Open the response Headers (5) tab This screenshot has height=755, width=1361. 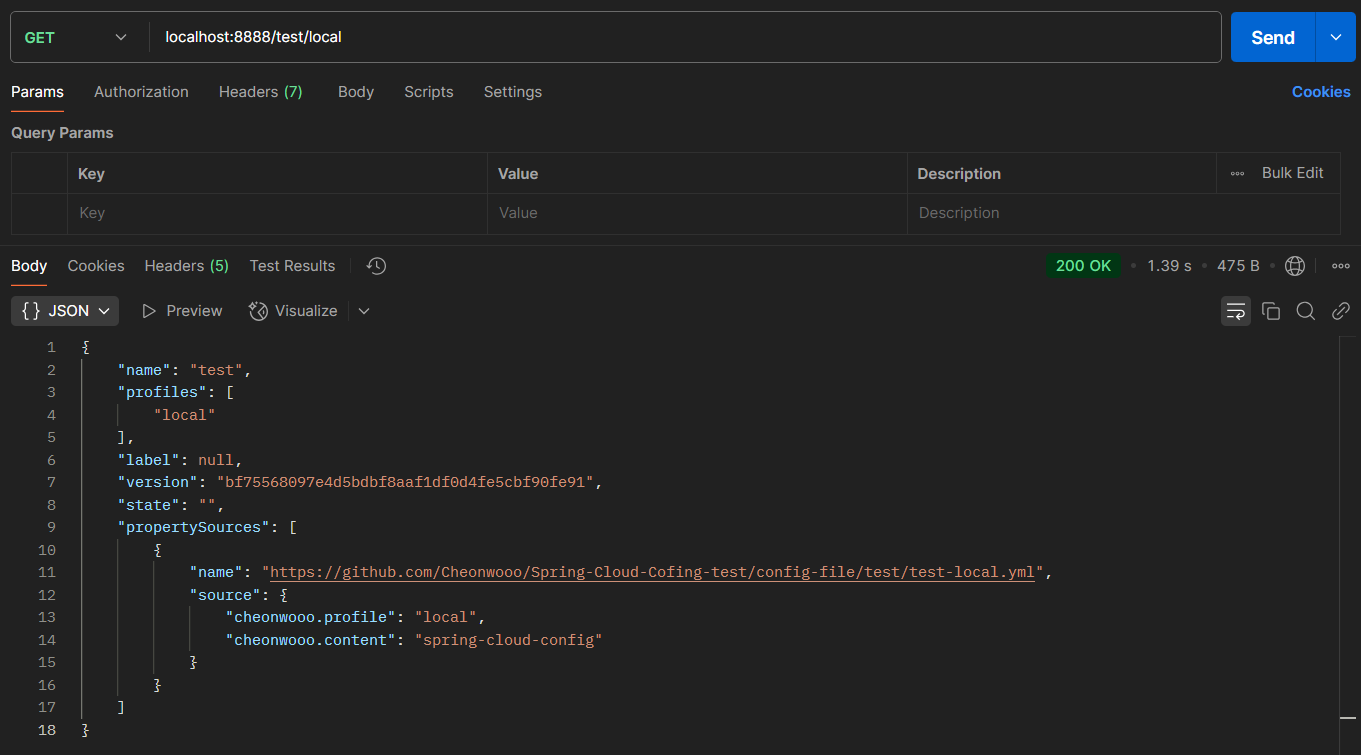coord(187,266)
